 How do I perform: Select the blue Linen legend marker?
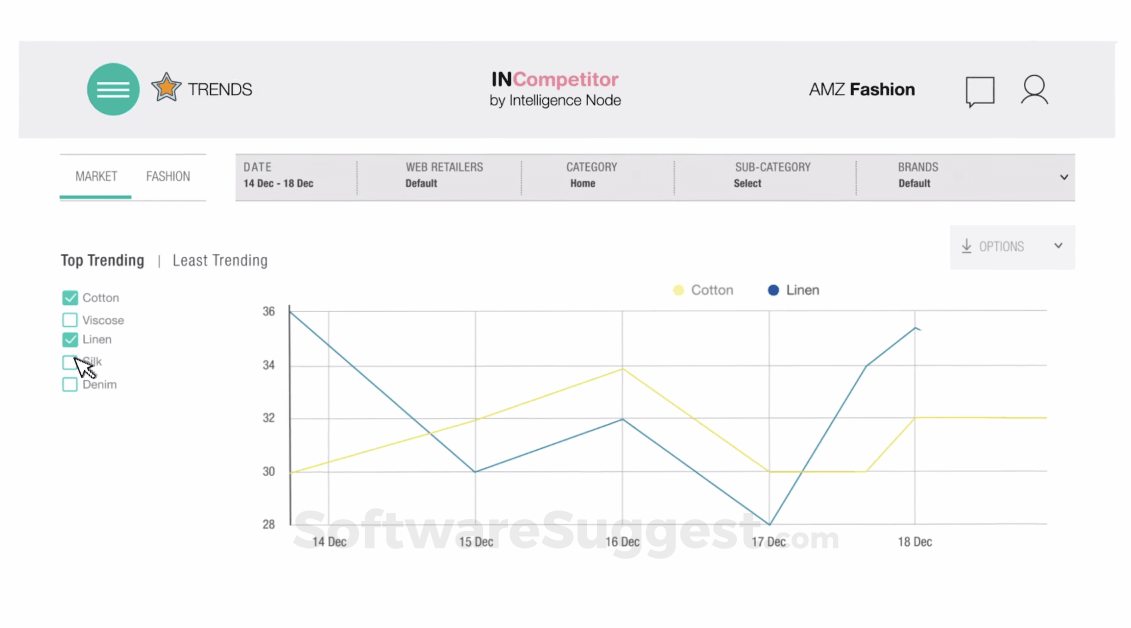(x=770, y=290)
